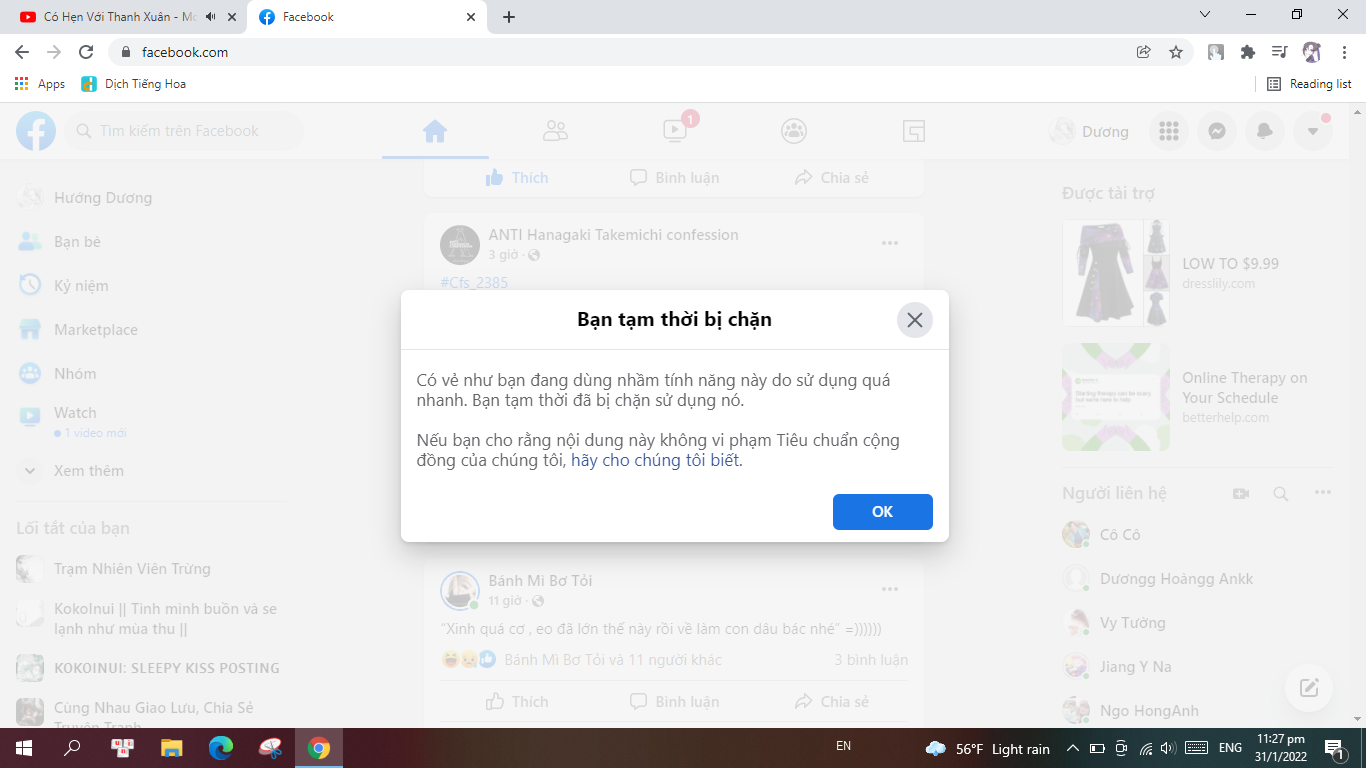Open the notifications bell icon
The width and height of the screenshot is (1366, 768).
1265,131
